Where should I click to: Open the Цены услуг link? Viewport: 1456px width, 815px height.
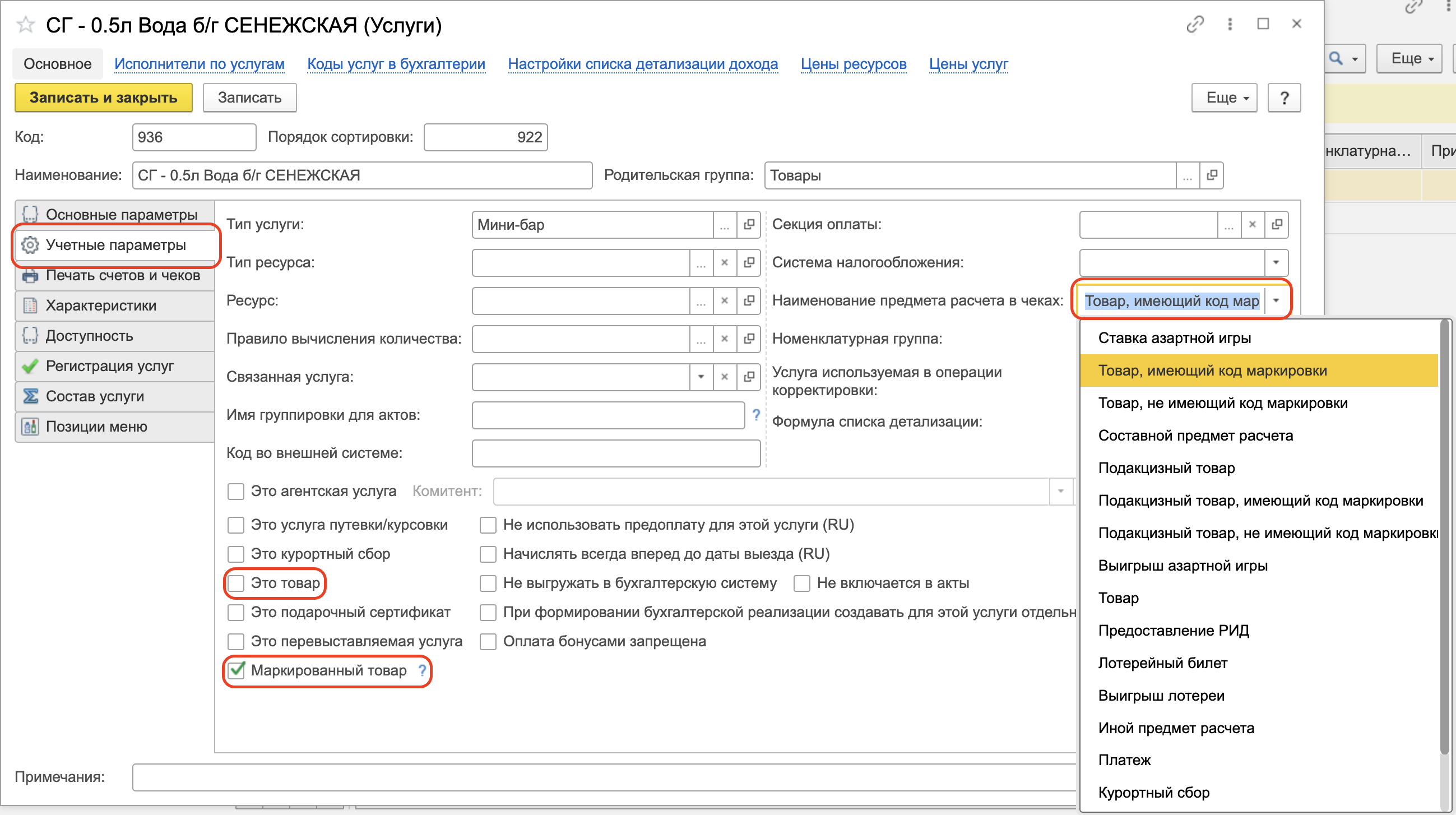(x=968, y=64)
